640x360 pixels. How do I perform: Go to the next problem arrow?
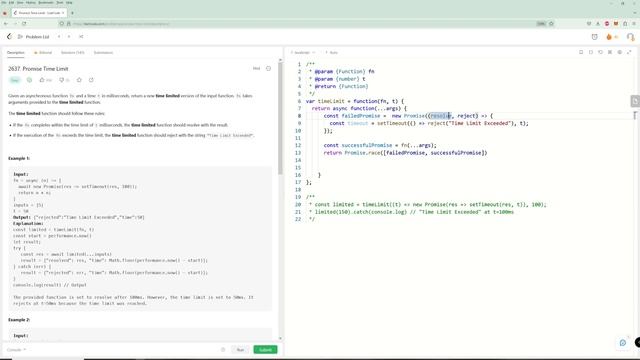69,37
